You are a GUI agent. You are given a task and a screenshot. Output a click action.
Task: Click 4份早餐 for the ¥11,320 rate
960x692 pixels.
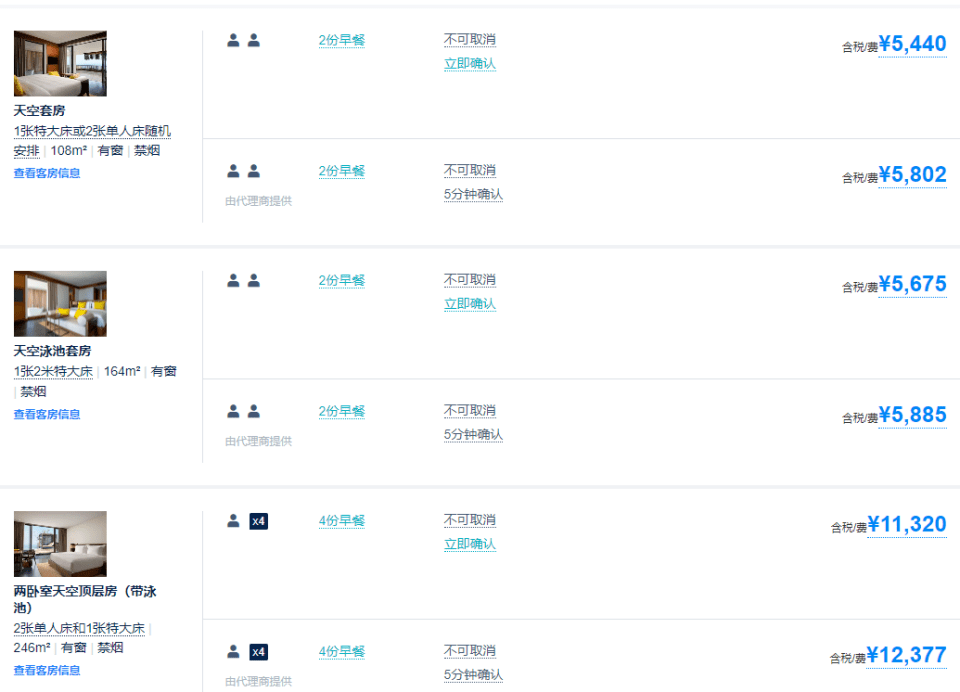pos(342,521)
